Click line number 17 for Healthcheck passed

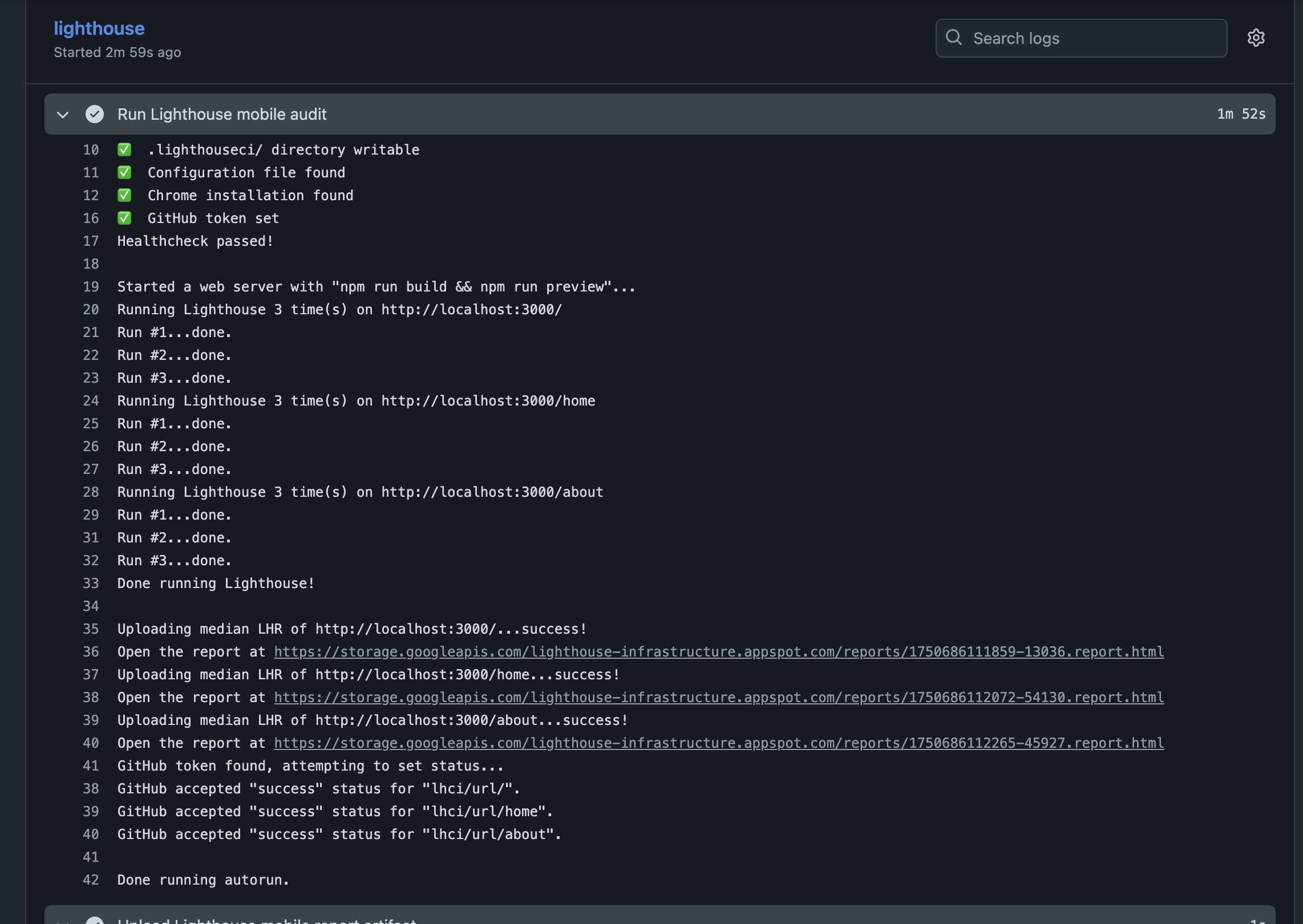click(91, 241)
